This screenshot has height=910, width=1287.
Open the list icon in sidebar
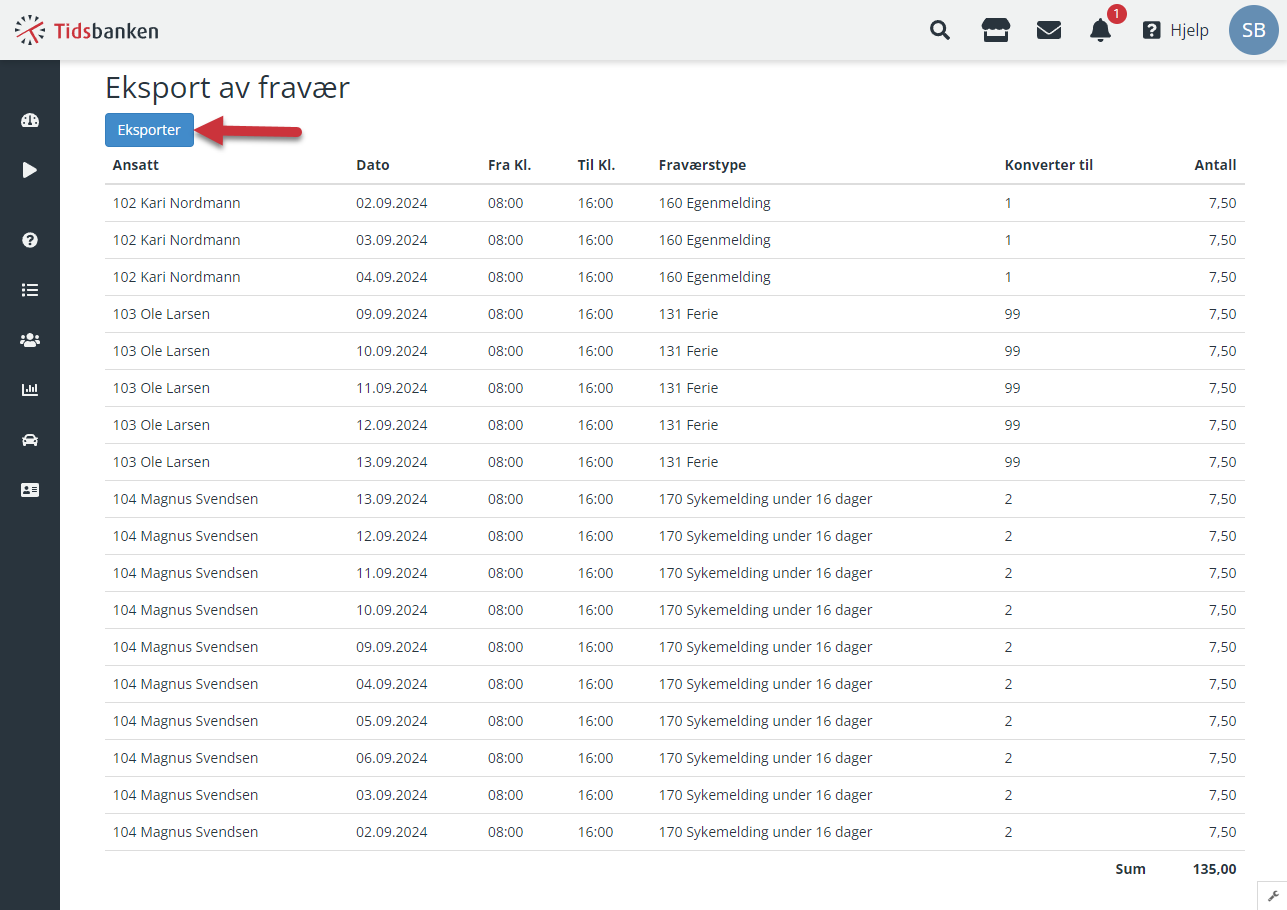(30, 290)
